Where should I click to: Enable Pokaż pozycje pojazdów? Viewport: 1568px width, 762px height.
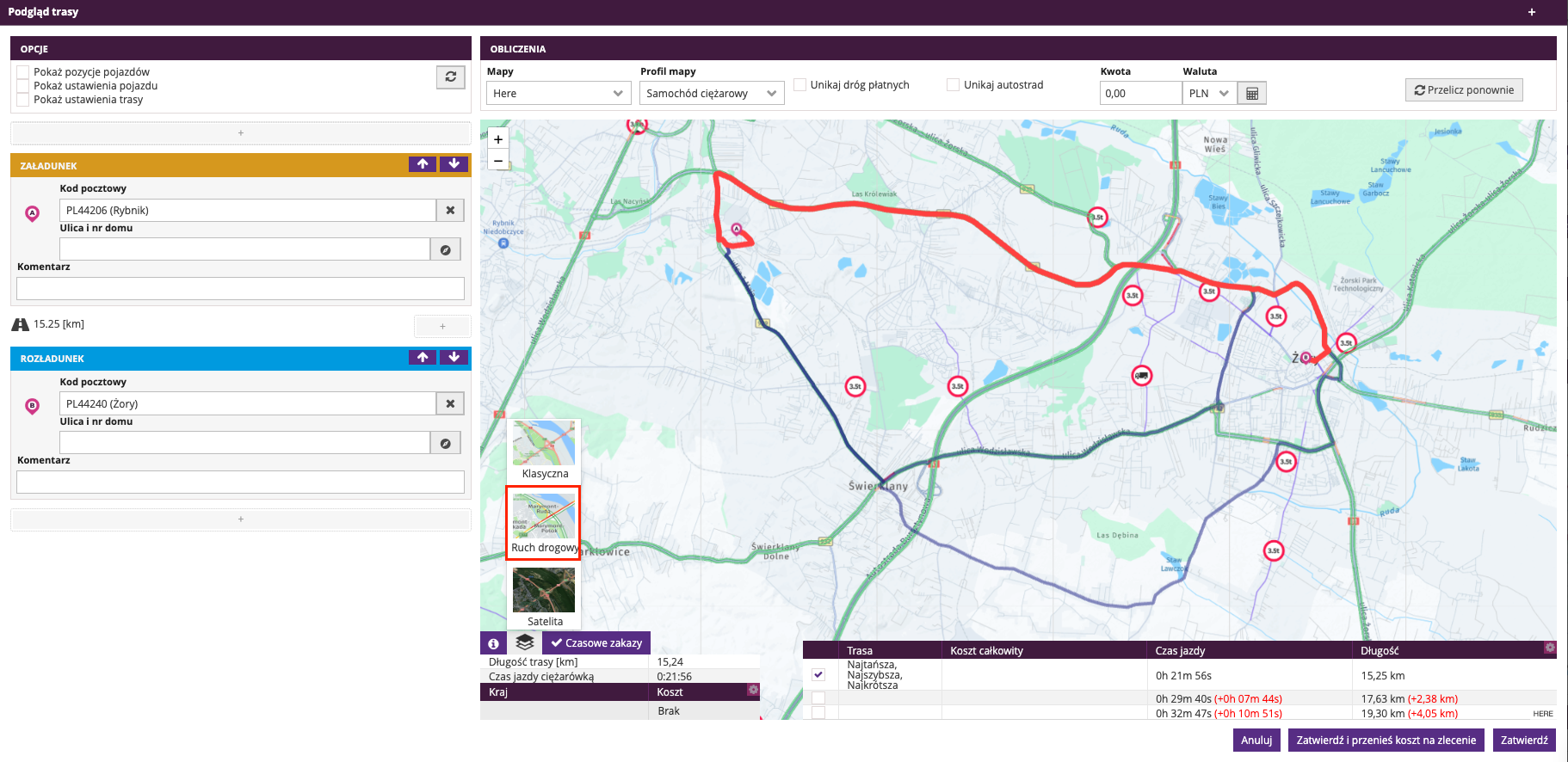click(x=23, y=72)
